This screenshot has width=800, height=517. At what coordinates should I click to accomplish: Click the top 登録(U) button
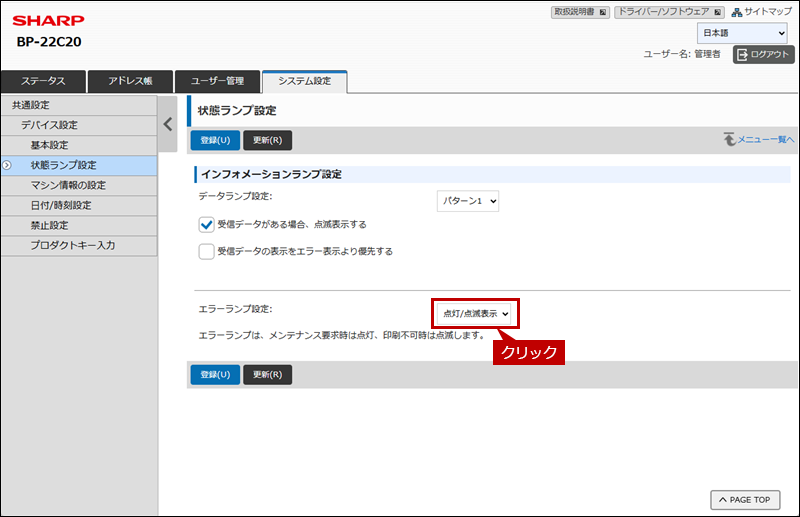(x=215, y=140)
